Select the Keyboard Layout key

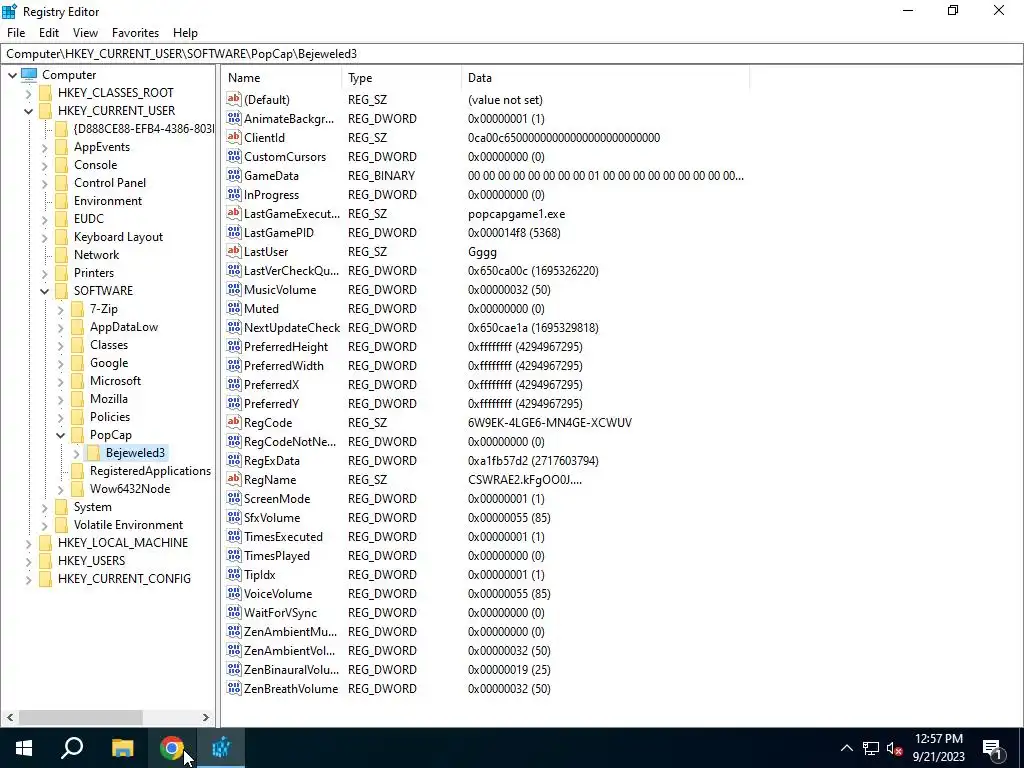(x=118, y=236)
